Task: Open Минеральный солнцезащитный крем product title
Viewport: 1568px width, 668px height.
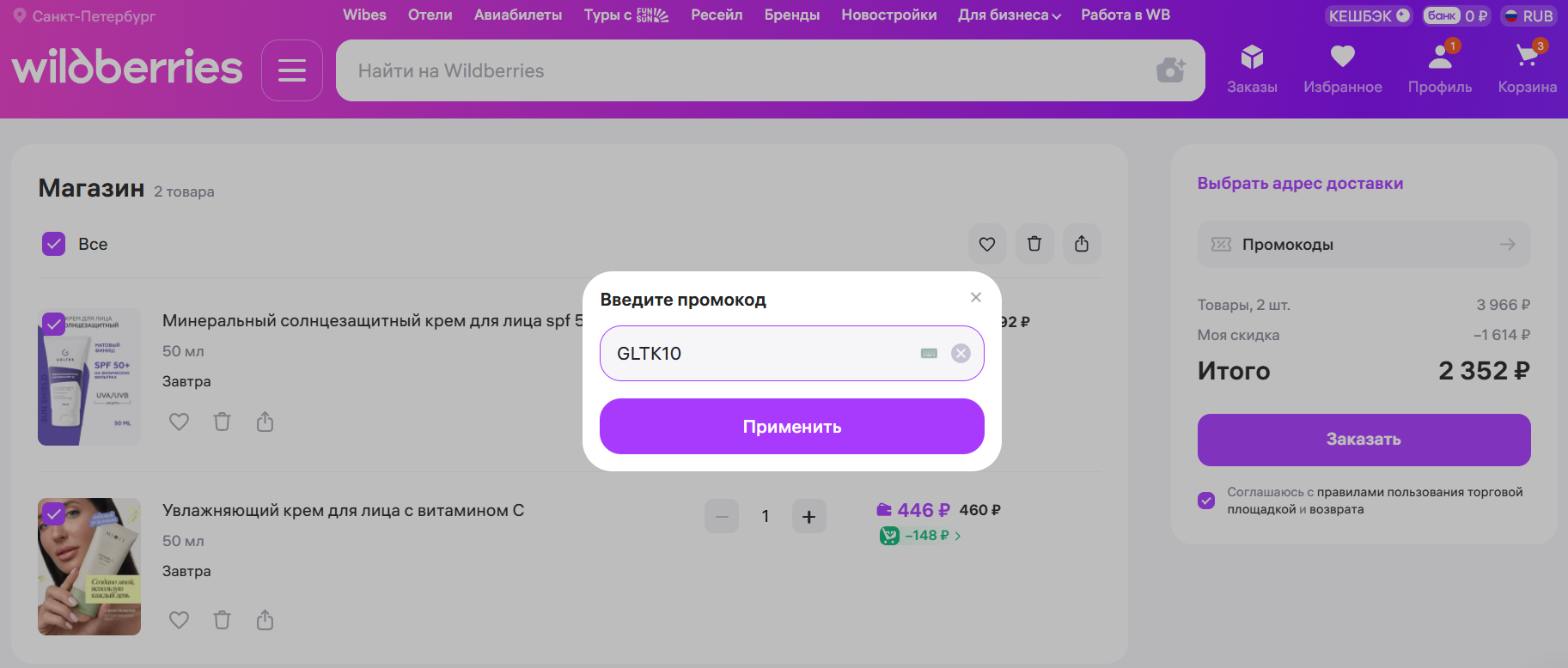Action: coord(373,320)
